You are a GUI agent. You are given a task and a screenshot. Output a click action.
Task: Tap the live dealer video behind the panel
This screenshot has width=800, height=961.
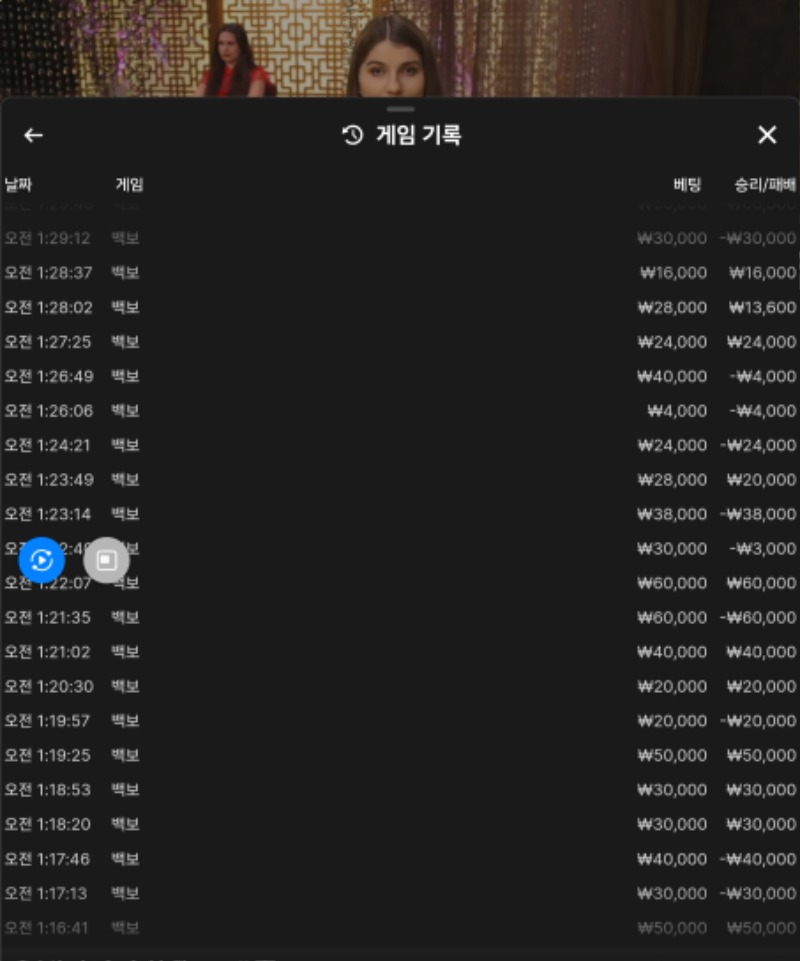400,48
